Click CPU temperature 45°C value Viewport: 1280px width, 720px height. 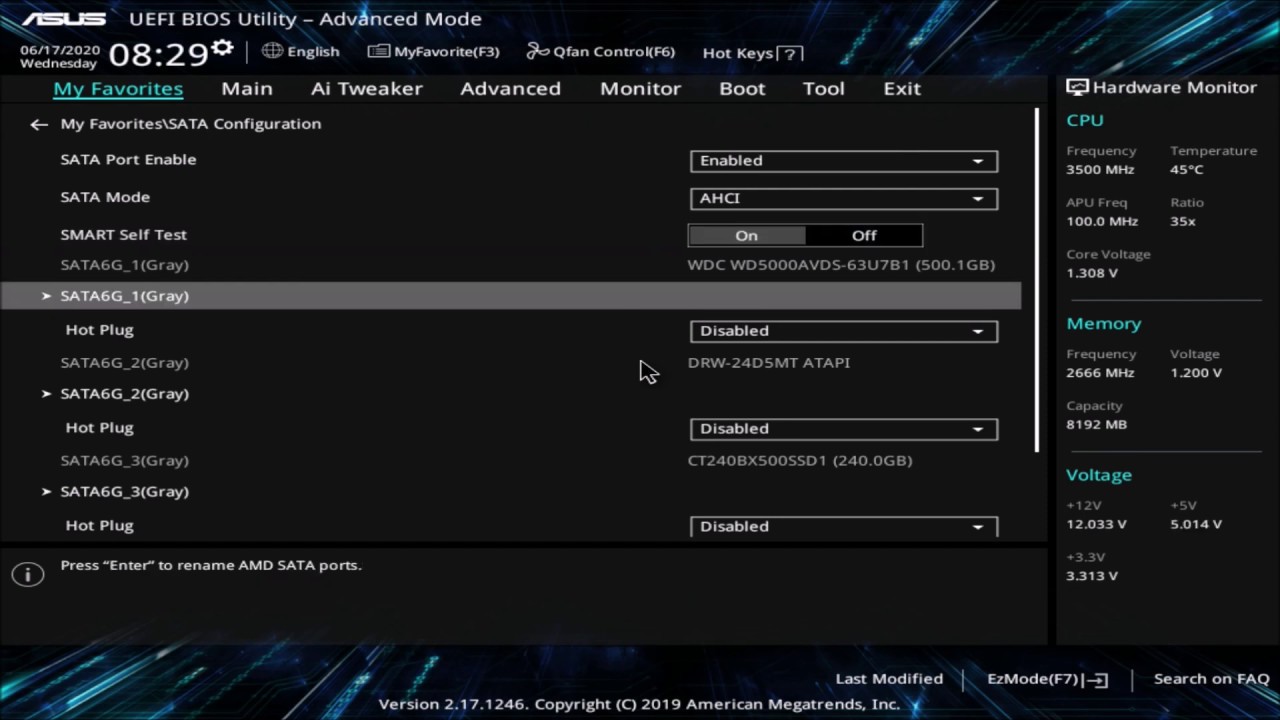1187,170
